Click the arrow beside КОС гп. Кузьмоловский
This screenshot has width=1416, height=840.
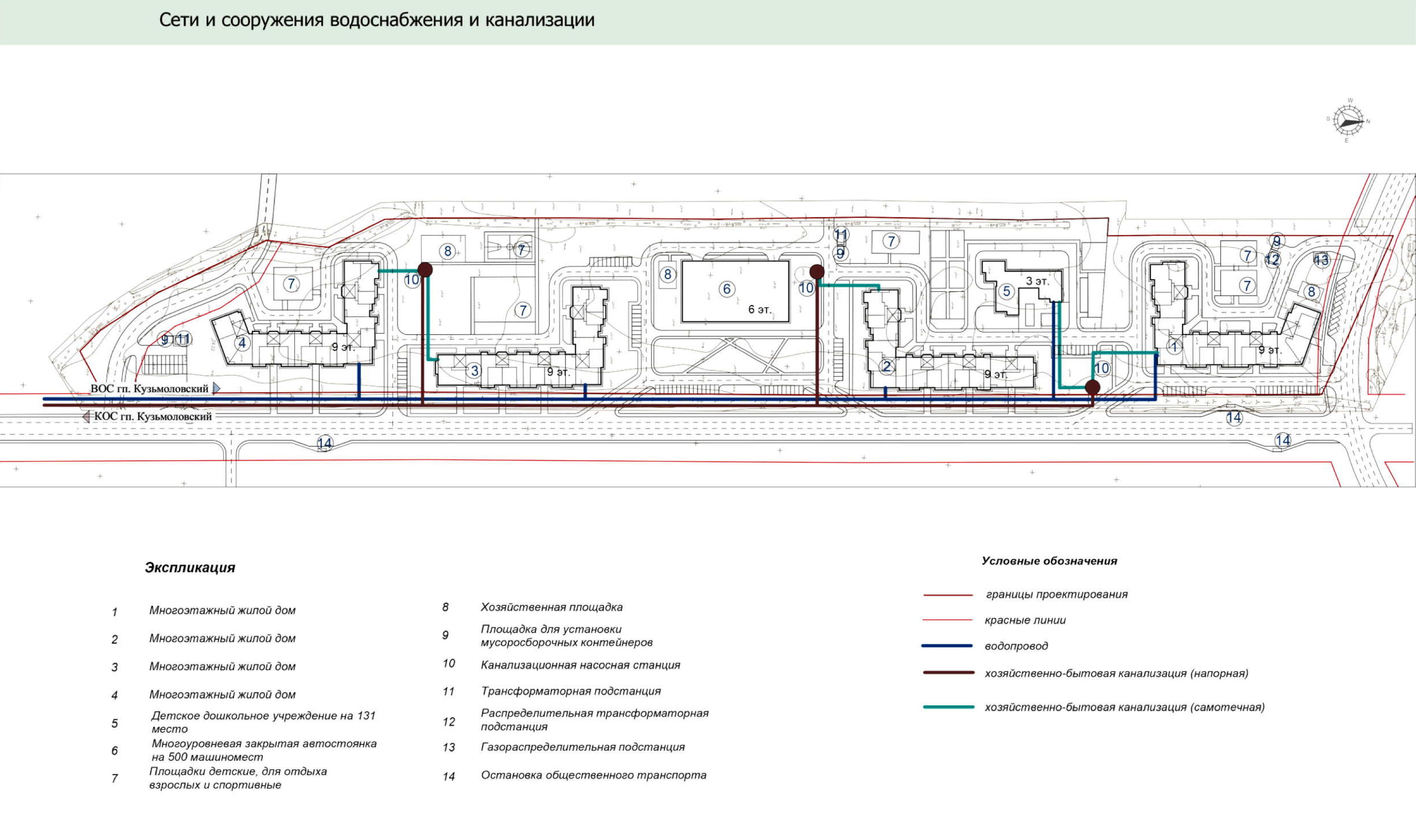86,417
